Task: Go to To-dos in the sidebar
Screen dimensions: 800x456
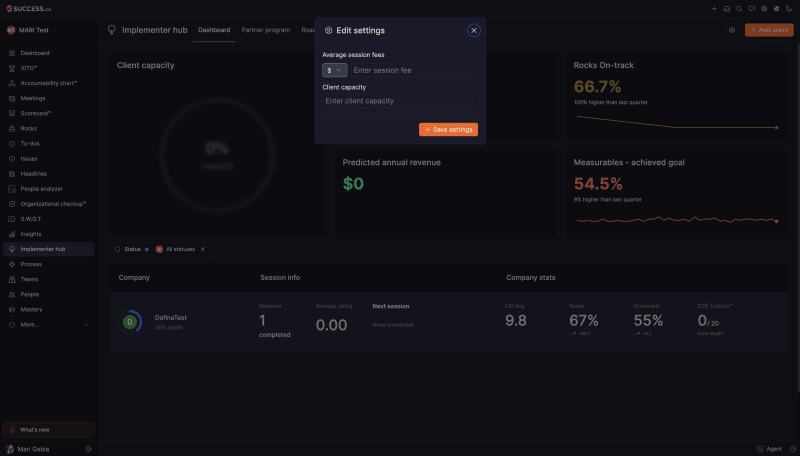Action: [48, 143]
